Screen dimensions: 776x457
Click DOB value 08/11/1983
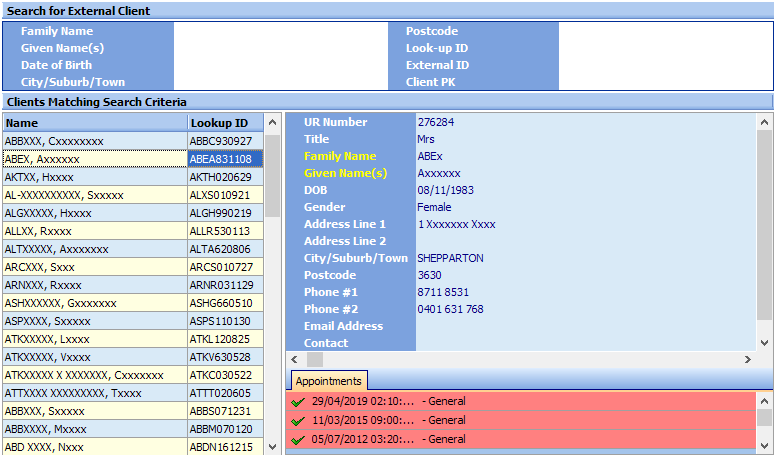point(445,190)
